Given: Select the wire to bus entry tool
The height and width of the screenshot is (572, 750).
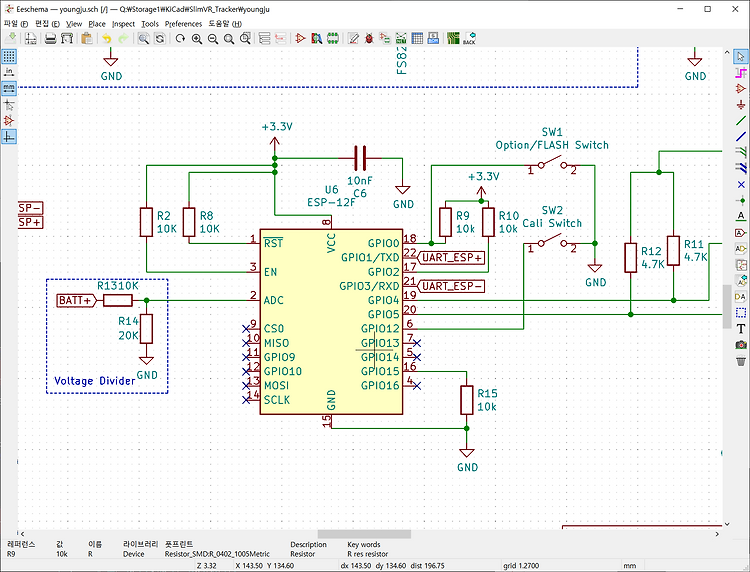Looking at the screenshot, I should point(740,152).
